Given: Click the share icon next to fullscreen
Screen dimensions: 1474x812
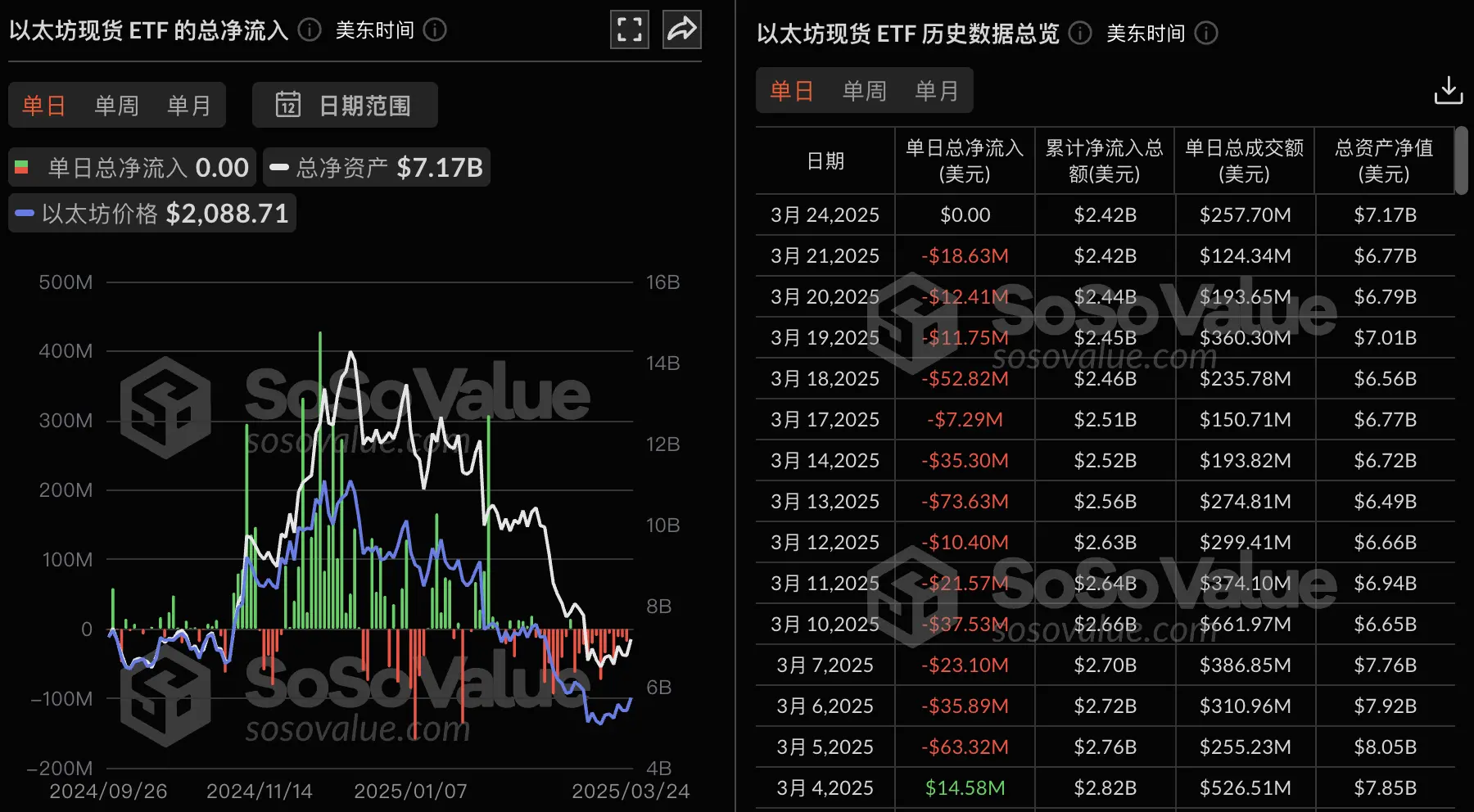Looking at the screenshot, I should point(681,29).
